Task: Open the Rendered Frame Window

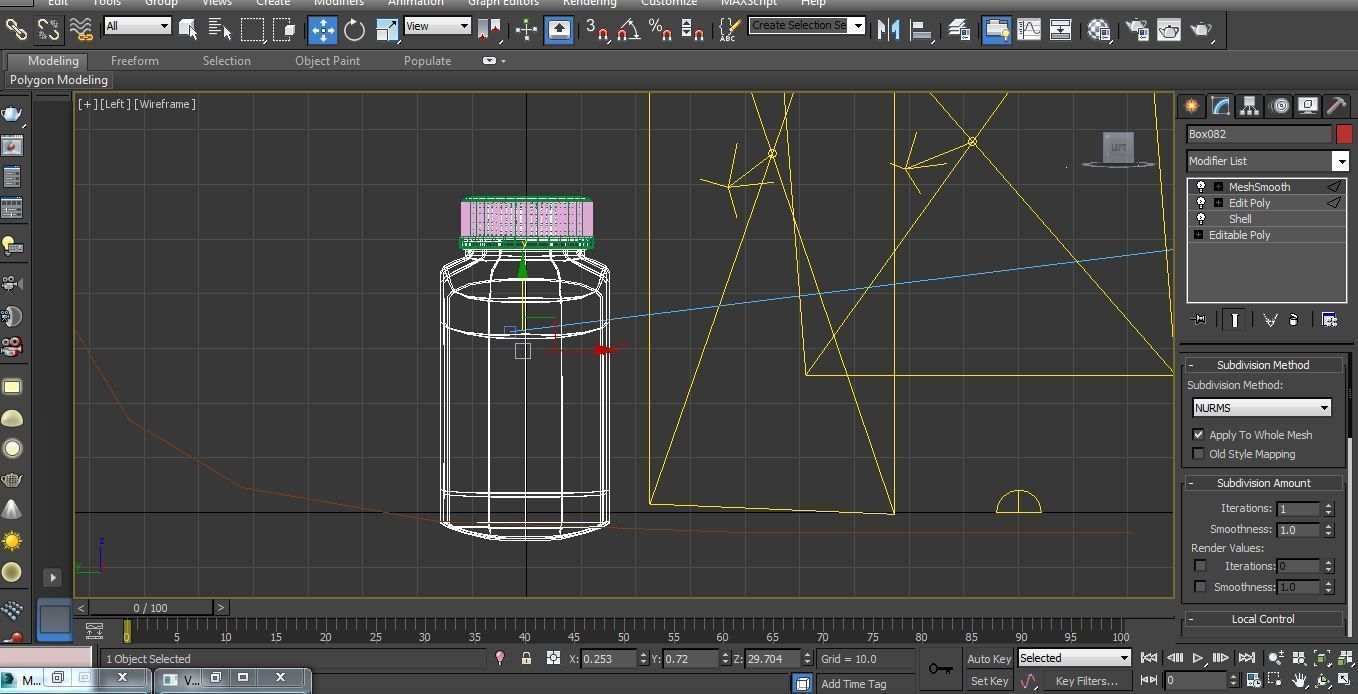Action: tap(1169, 30)
